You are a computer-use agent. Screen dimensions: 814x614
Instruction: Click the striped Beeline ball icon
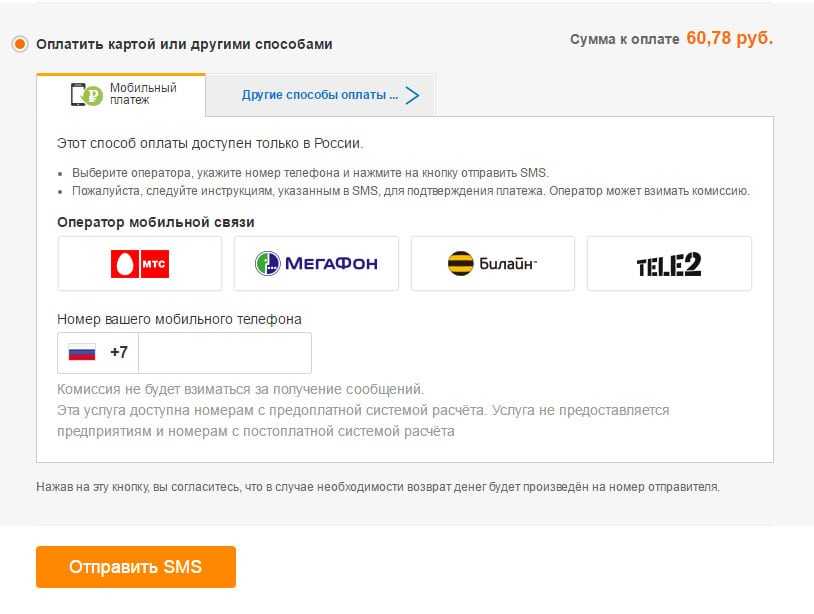click(460, 264)
